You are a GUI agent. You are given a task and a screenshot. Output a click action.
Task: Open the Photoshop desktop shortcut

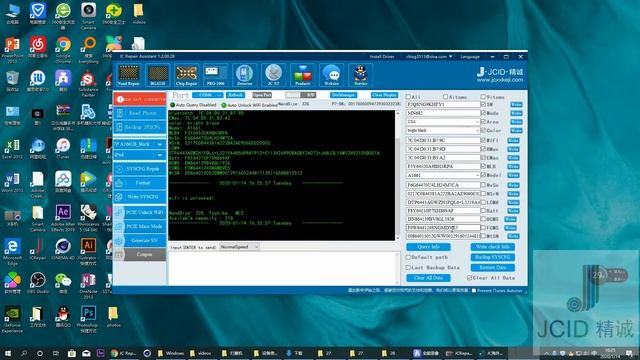pos(88,319)
